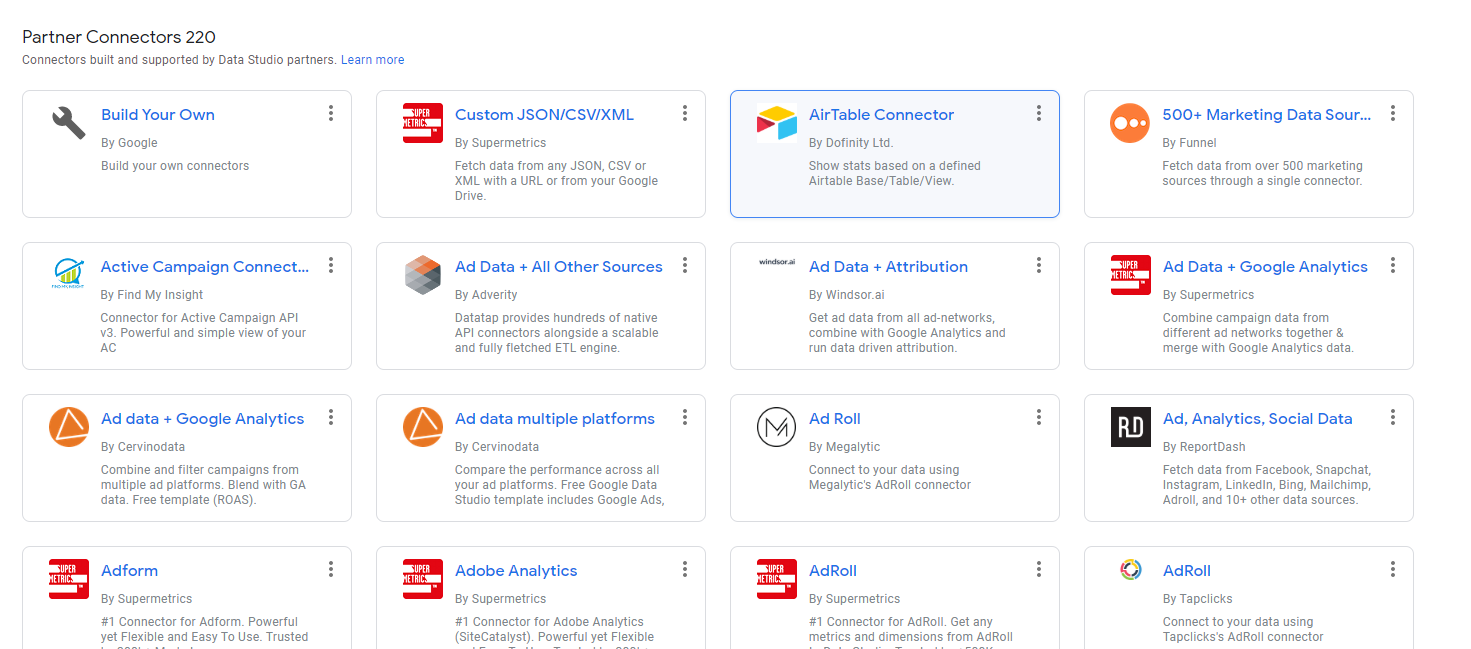Image resolution: width=1471 pixels, height=649 pixels.
Task: Open the Adobe Analytics connector title
Action: 516,571
